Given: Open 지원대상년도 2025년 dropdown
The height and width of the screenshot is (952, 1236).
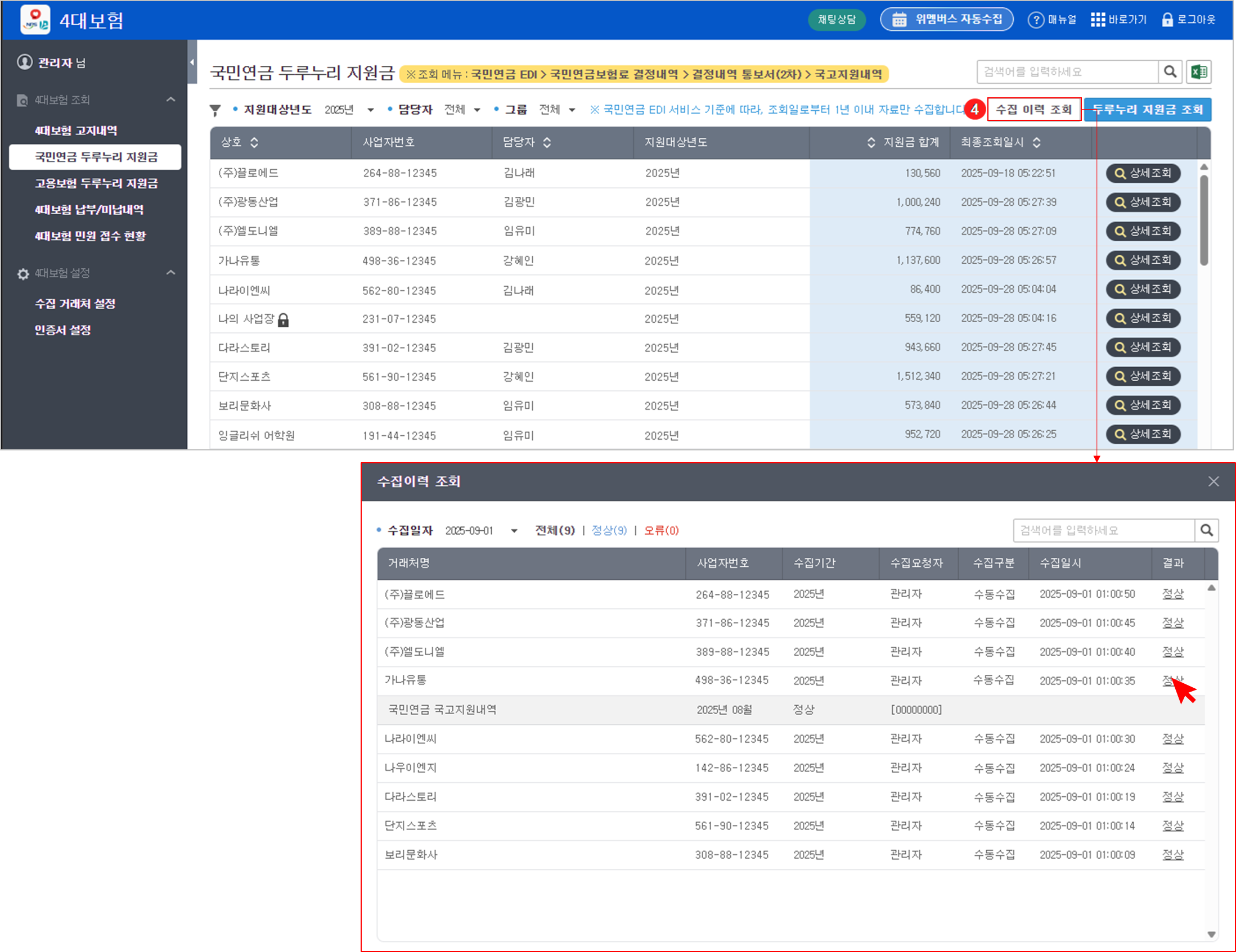Looking at the screenshot, I should (x=370, y=110).
